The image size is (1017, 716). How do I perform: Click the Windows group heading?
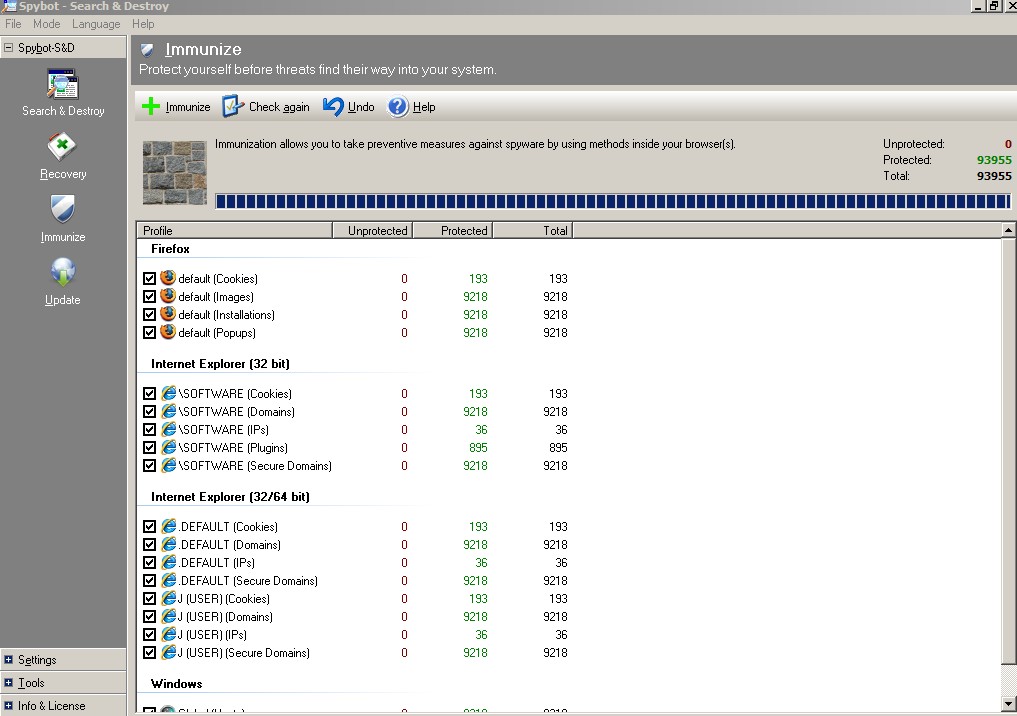tap(176, 684)
